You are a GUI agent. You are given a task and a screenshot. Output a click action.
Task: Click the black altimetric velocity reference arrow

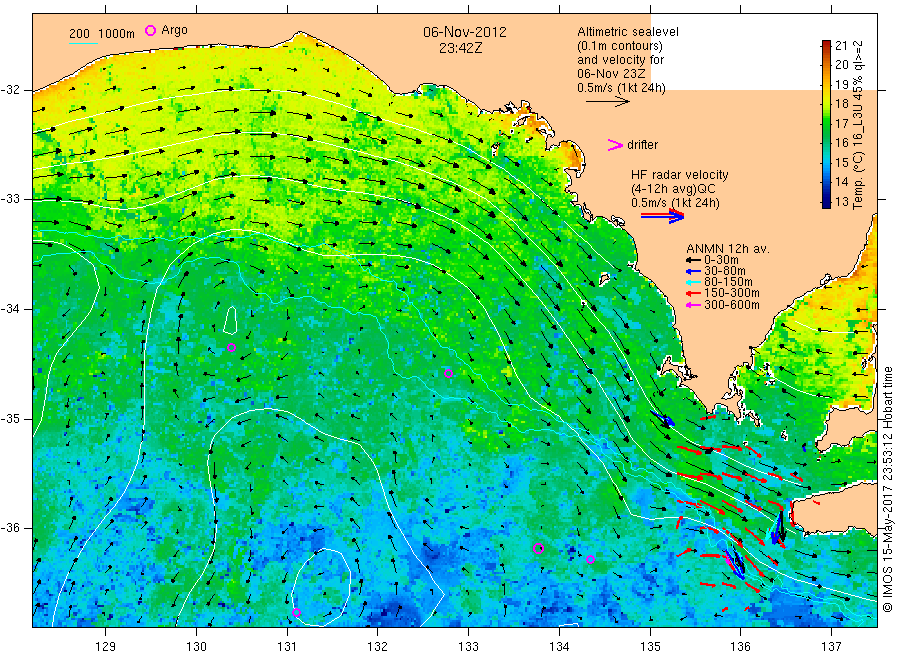coord(608,102)
